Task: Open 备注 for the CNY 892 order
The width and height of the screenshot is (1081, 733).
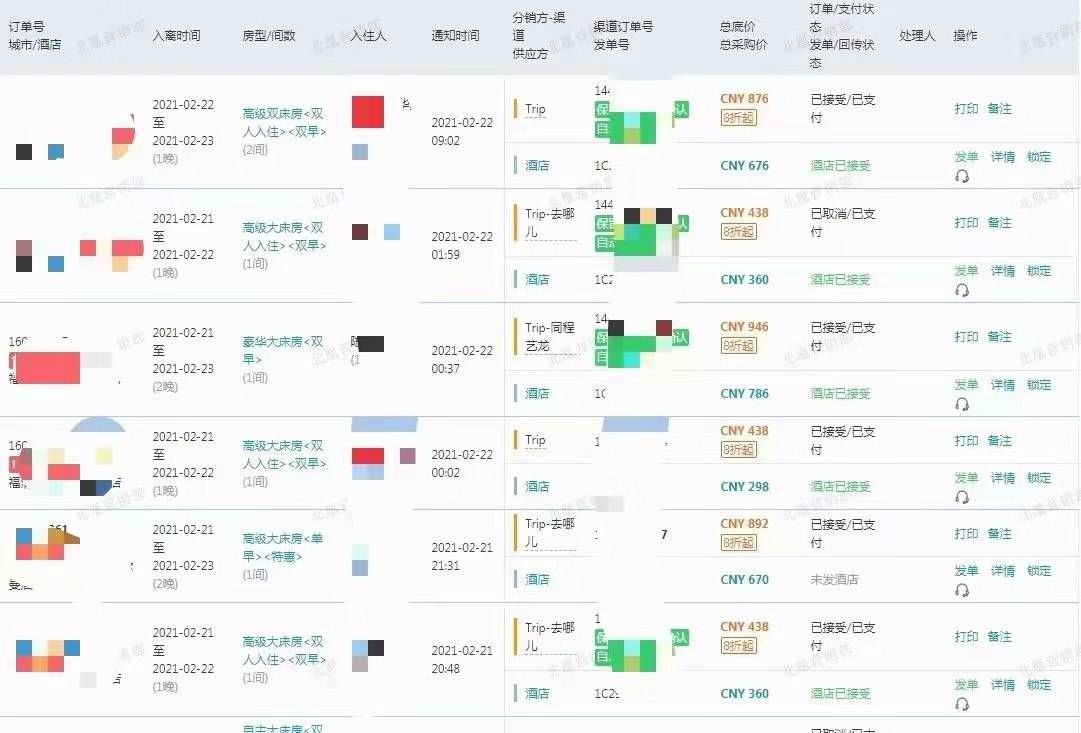Action: coord(999,534)
